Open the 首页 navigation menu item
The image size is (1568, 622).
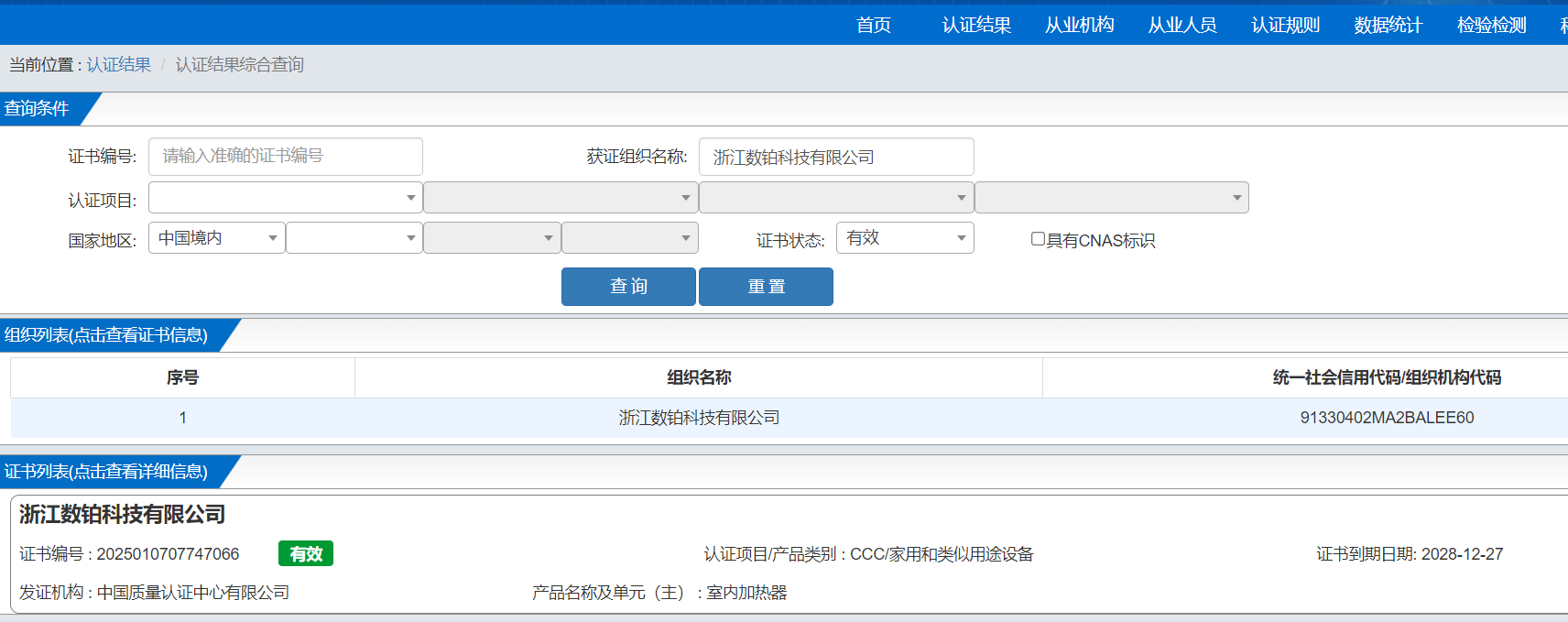pyautogui.click(x=874, y=25)
